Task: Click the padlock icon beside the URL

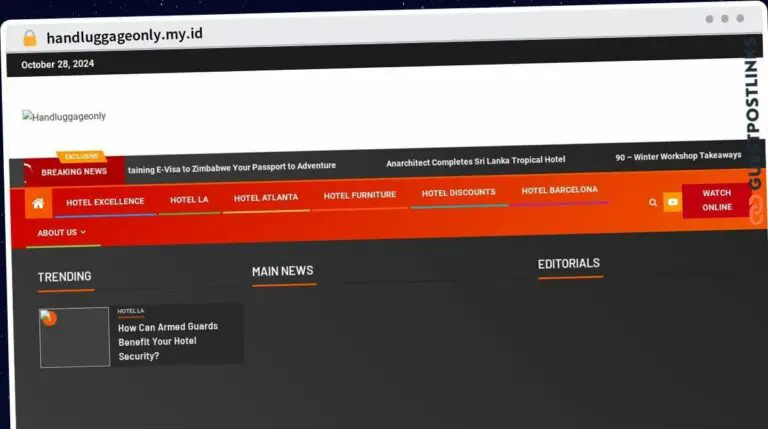Action: (x=29, y=38)
